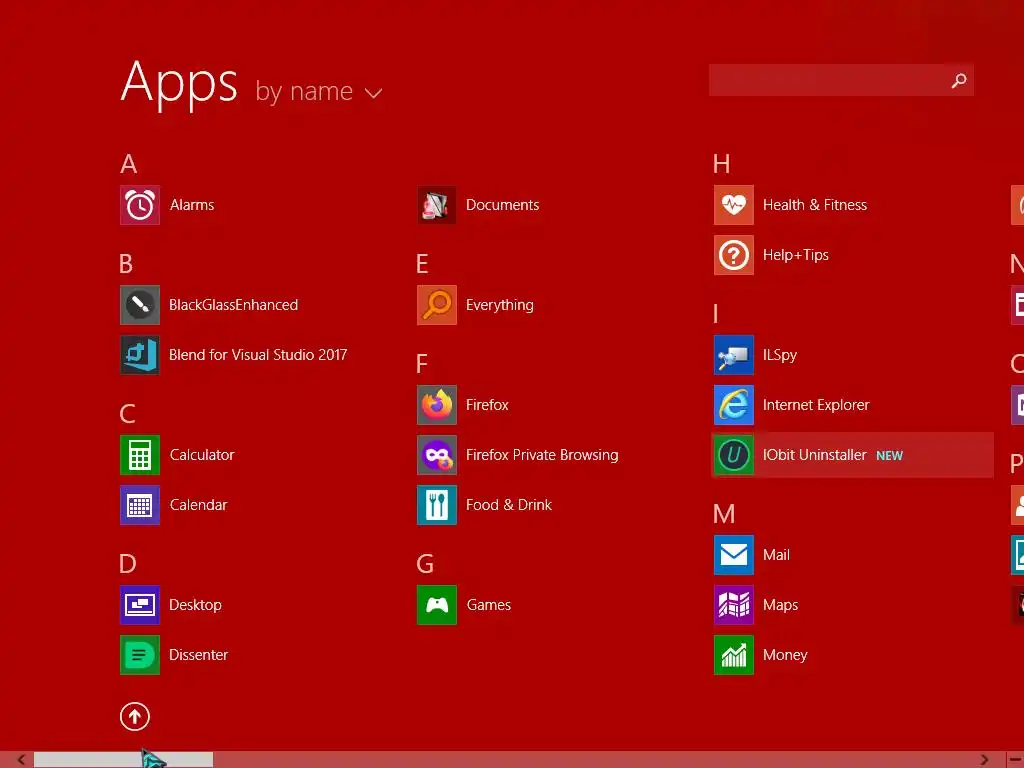Open the Internet Explorer icon

(734, 405)
